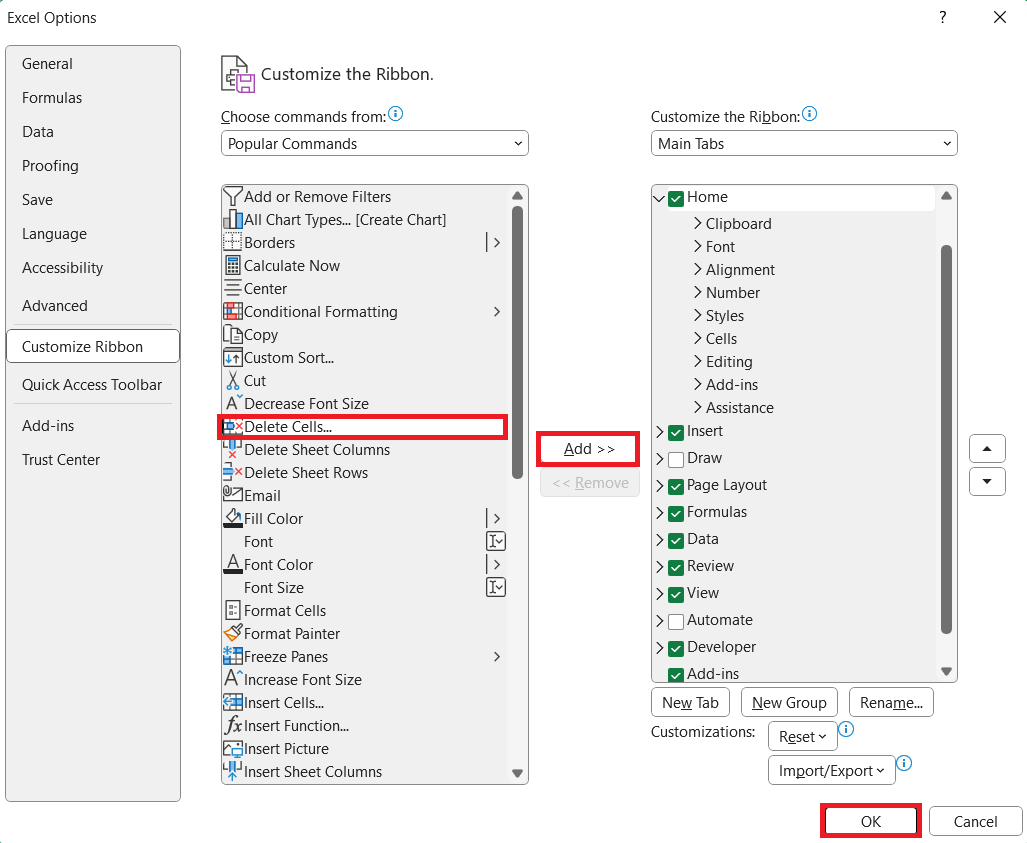Uncheck the Insert tab checkbox
The height and width of the screenshot is (843, 1027).
[676, 432]
